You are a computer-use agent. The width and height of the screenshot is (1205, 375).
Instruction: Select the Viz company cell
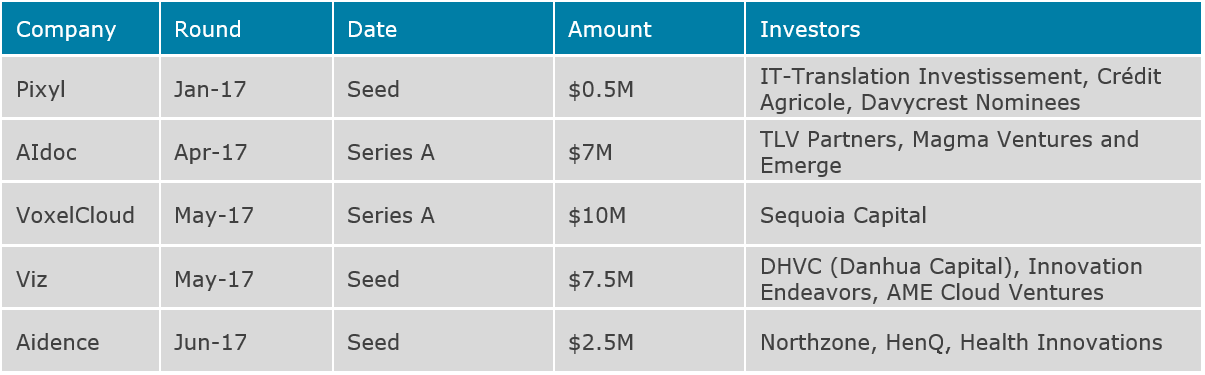(80, 279)
